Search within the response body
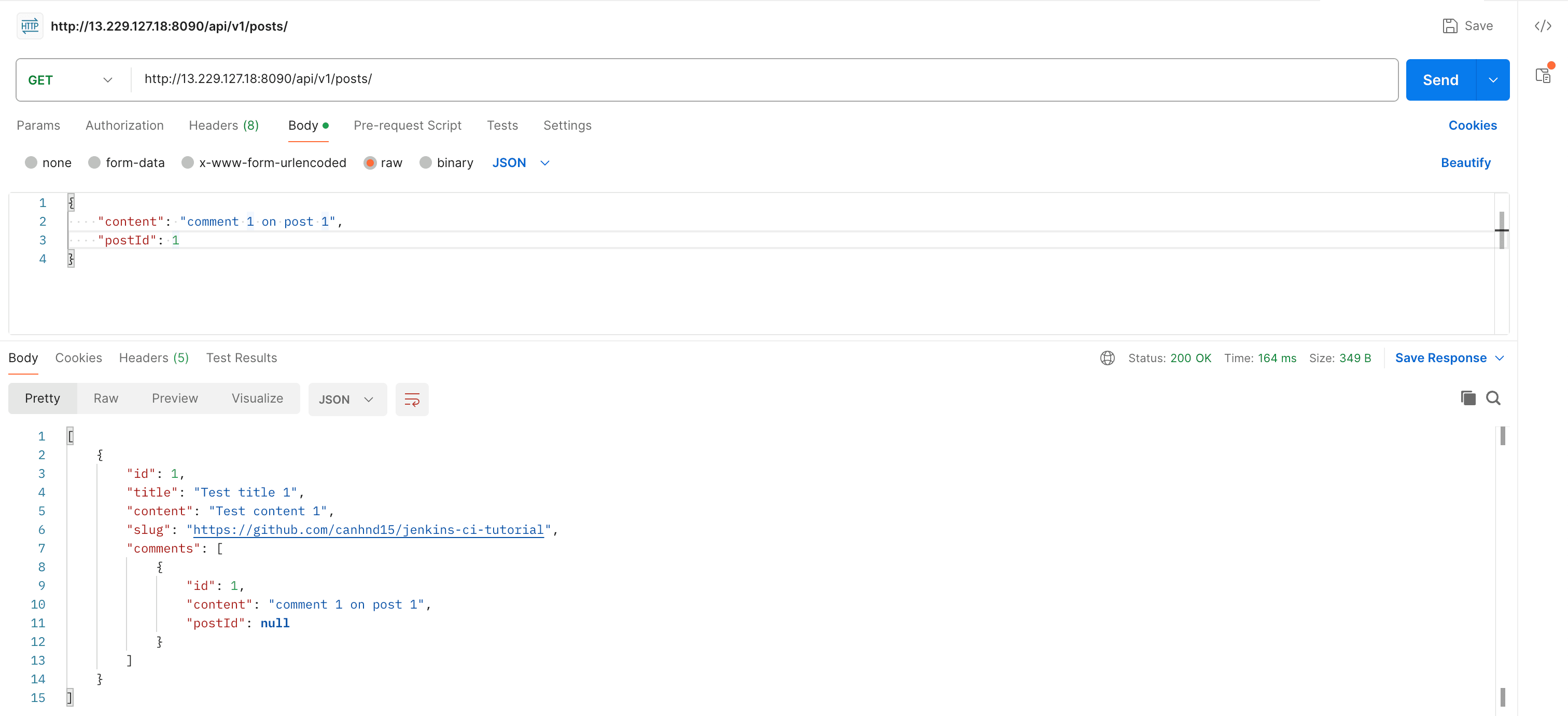 click(1492, 398)
